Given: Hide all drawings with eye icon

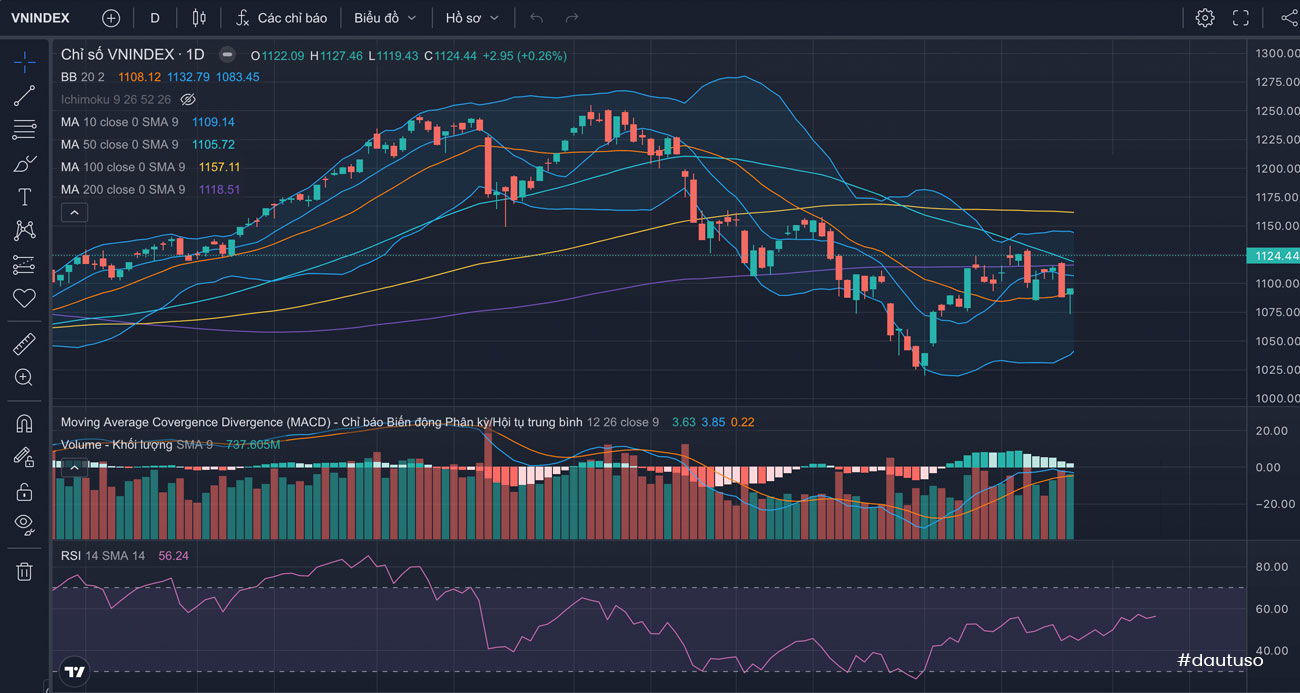Looking at the screenshot, I should (x=24, y=523).
